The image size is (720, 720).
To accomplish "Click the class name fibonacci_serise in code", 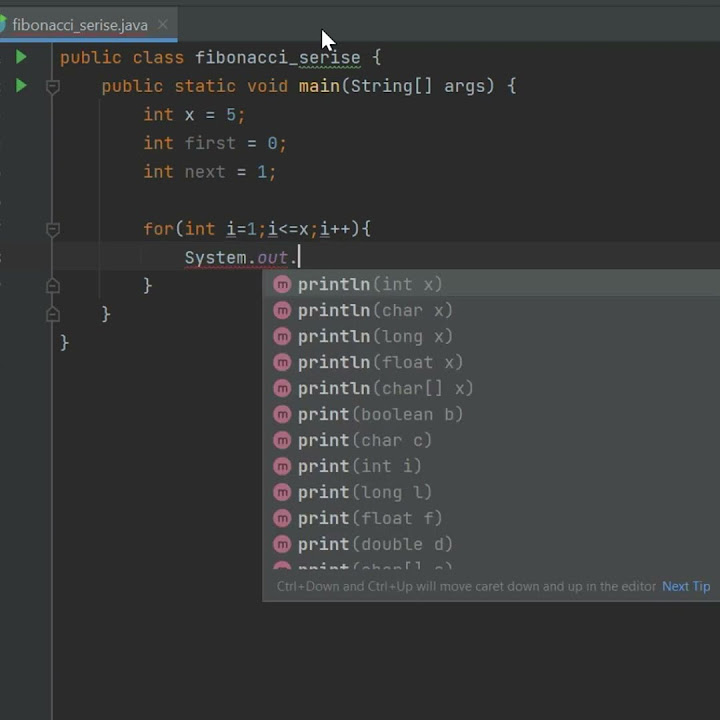I will [x=278, y=57].
